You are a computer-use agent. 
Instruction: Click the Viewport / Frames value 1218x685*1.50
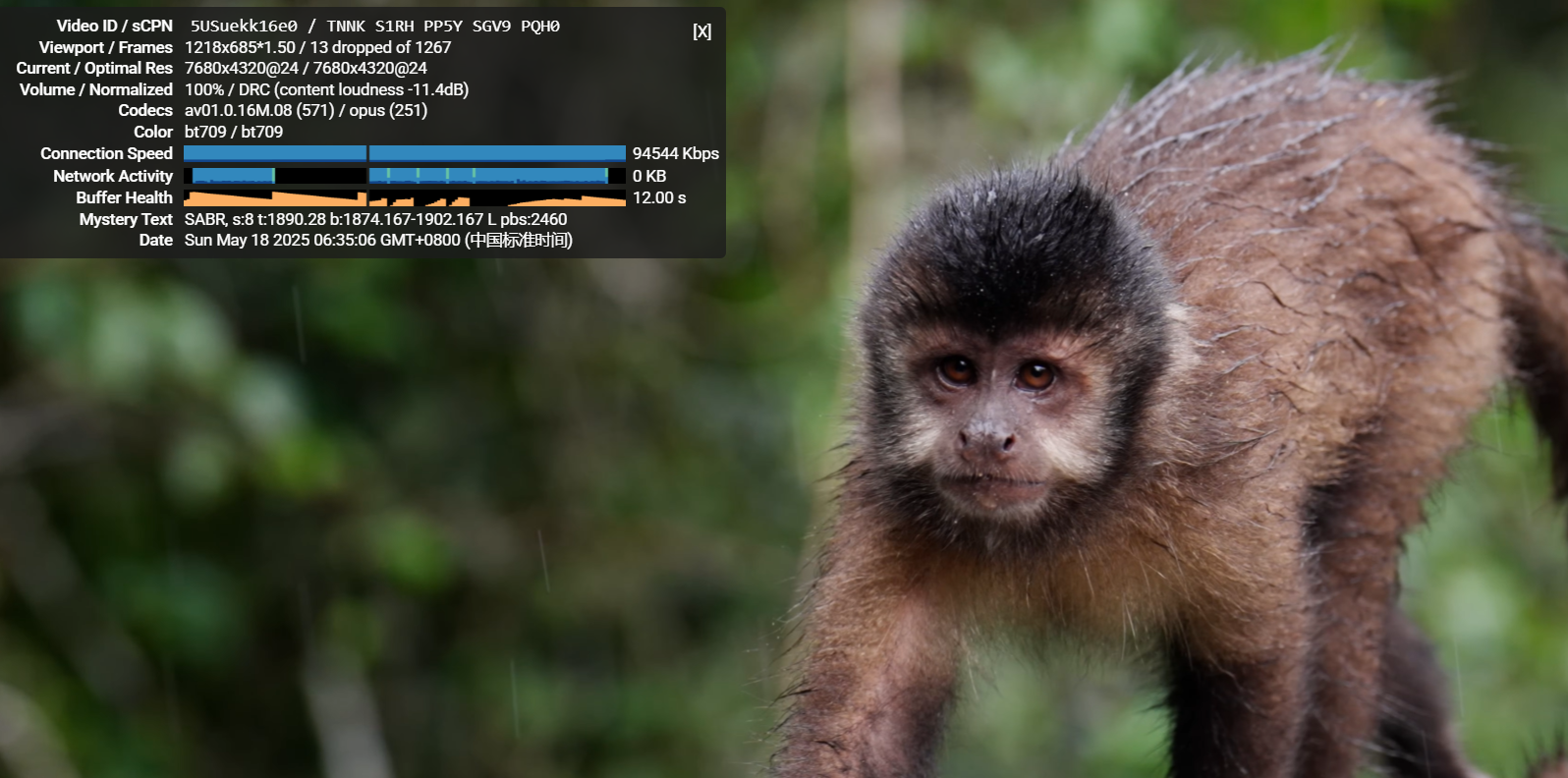(x=240, y=47)
